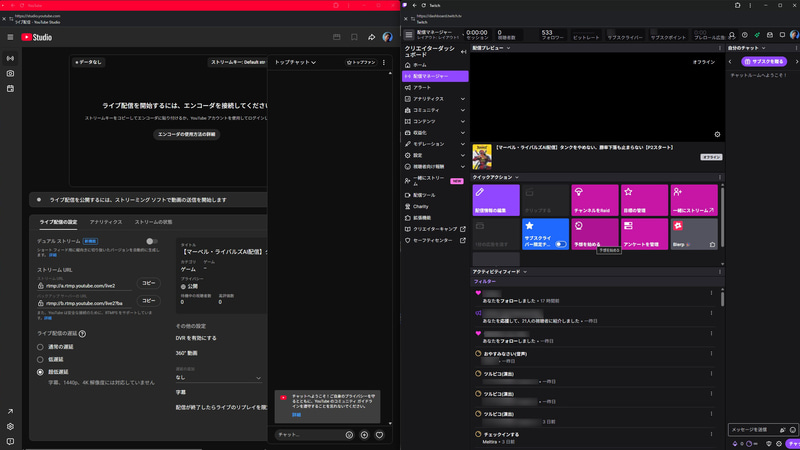The height and width of the screenshot is (450, 800).
Task: Switch to the ストリームの状態 tab
Action: click(154, 222)
